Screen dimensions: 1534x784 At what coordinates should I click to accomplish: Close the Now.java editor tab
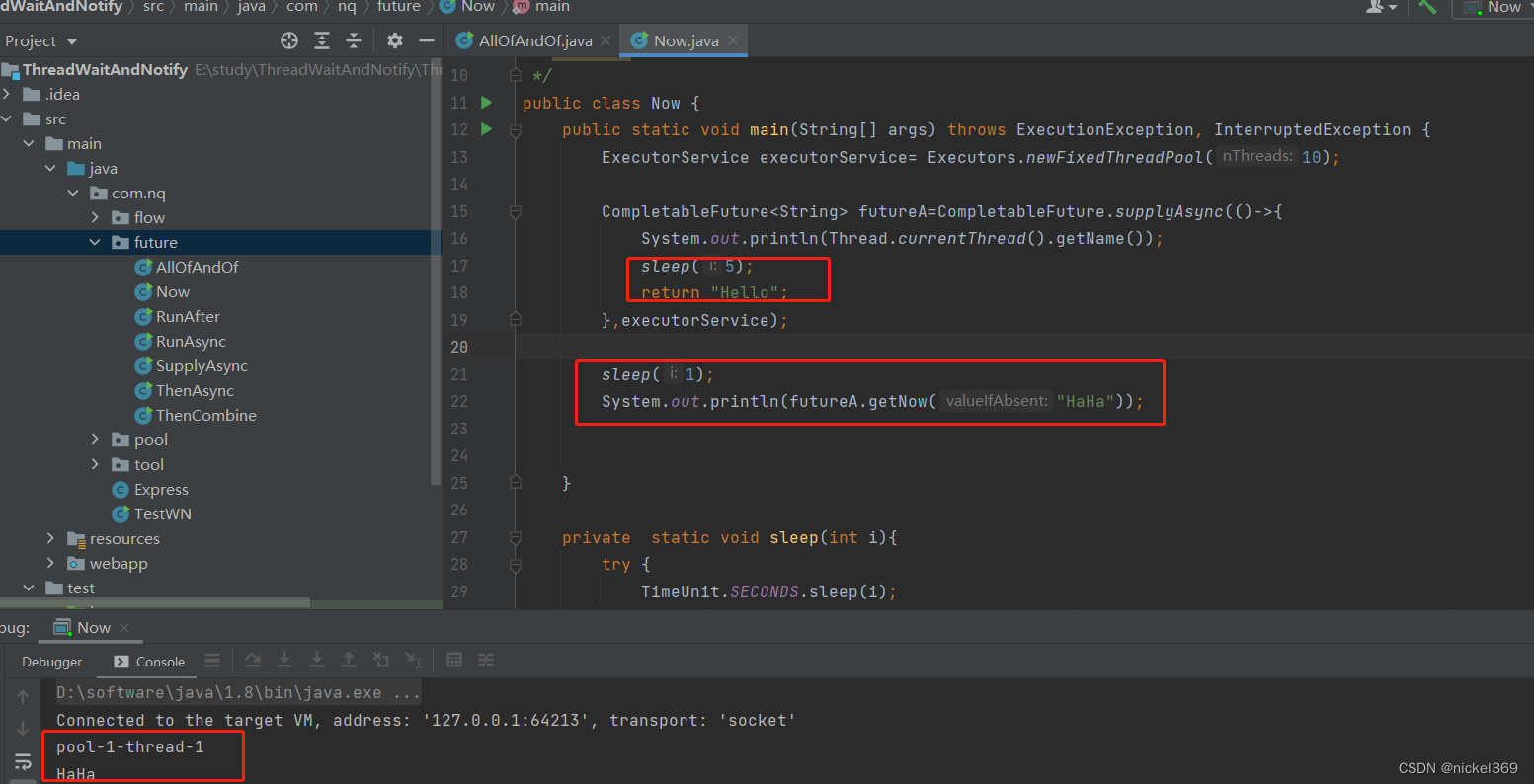[733, 40]
